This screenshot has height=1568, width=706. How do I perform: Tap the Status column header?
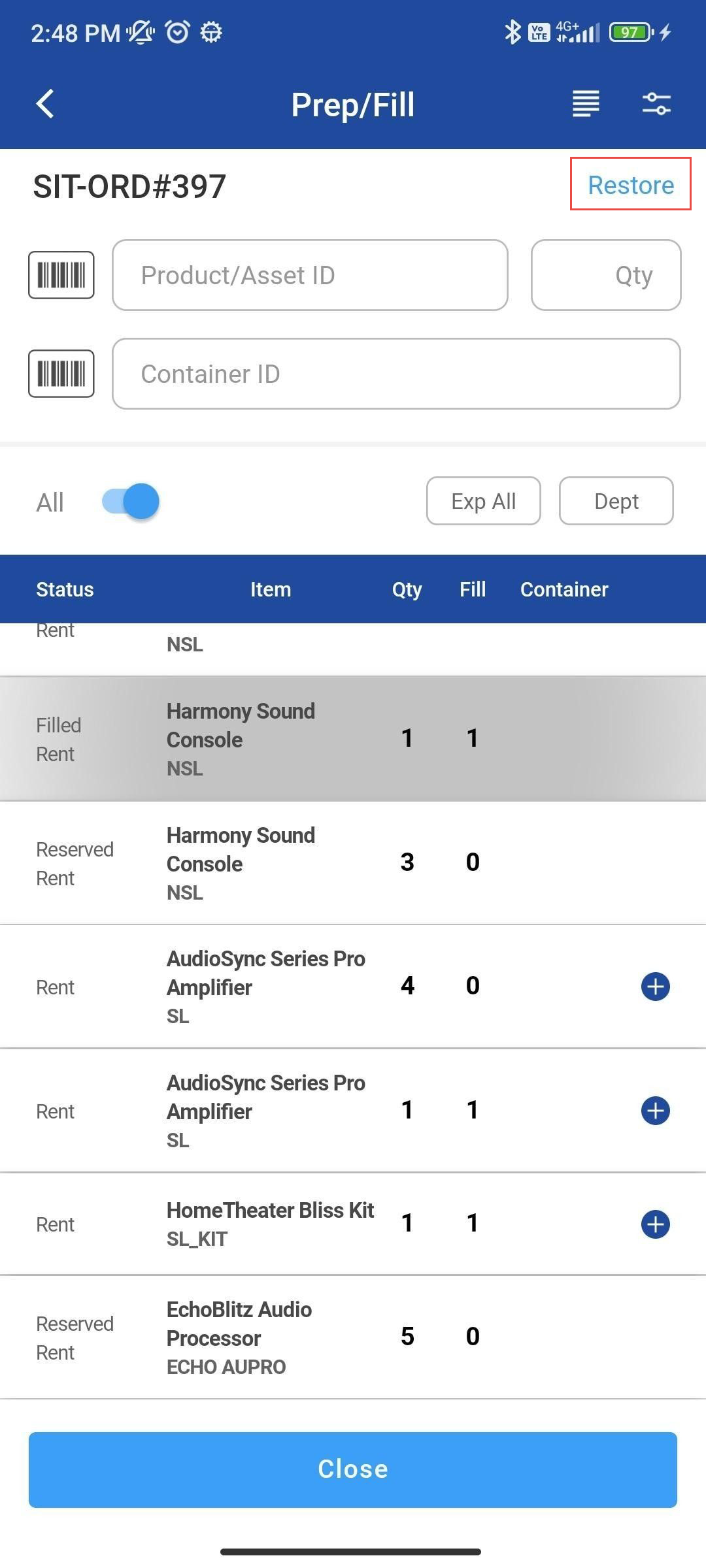(65, 589)
